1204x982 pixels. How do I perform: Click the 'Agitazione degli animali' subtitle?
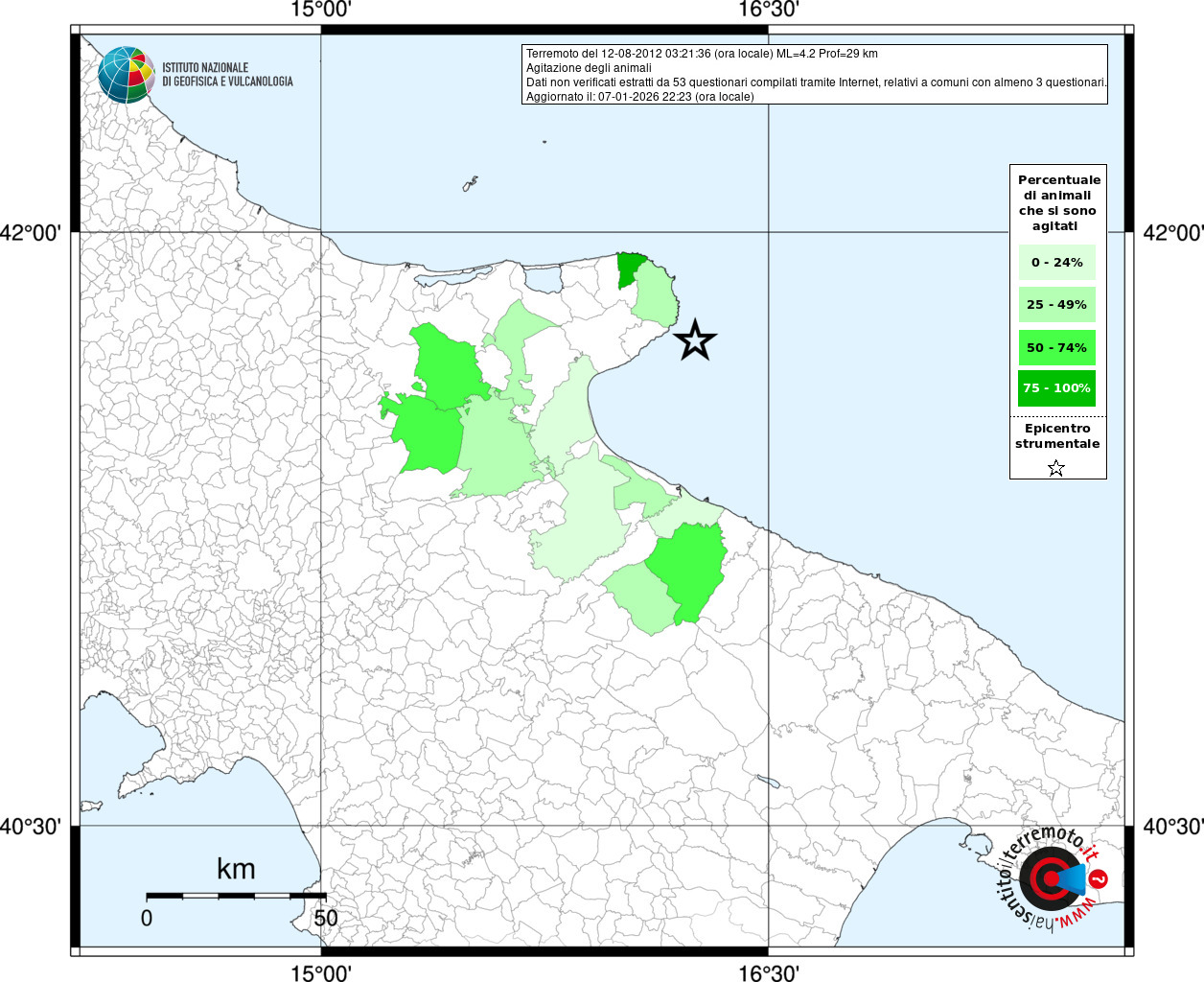[x=589, y=68]
